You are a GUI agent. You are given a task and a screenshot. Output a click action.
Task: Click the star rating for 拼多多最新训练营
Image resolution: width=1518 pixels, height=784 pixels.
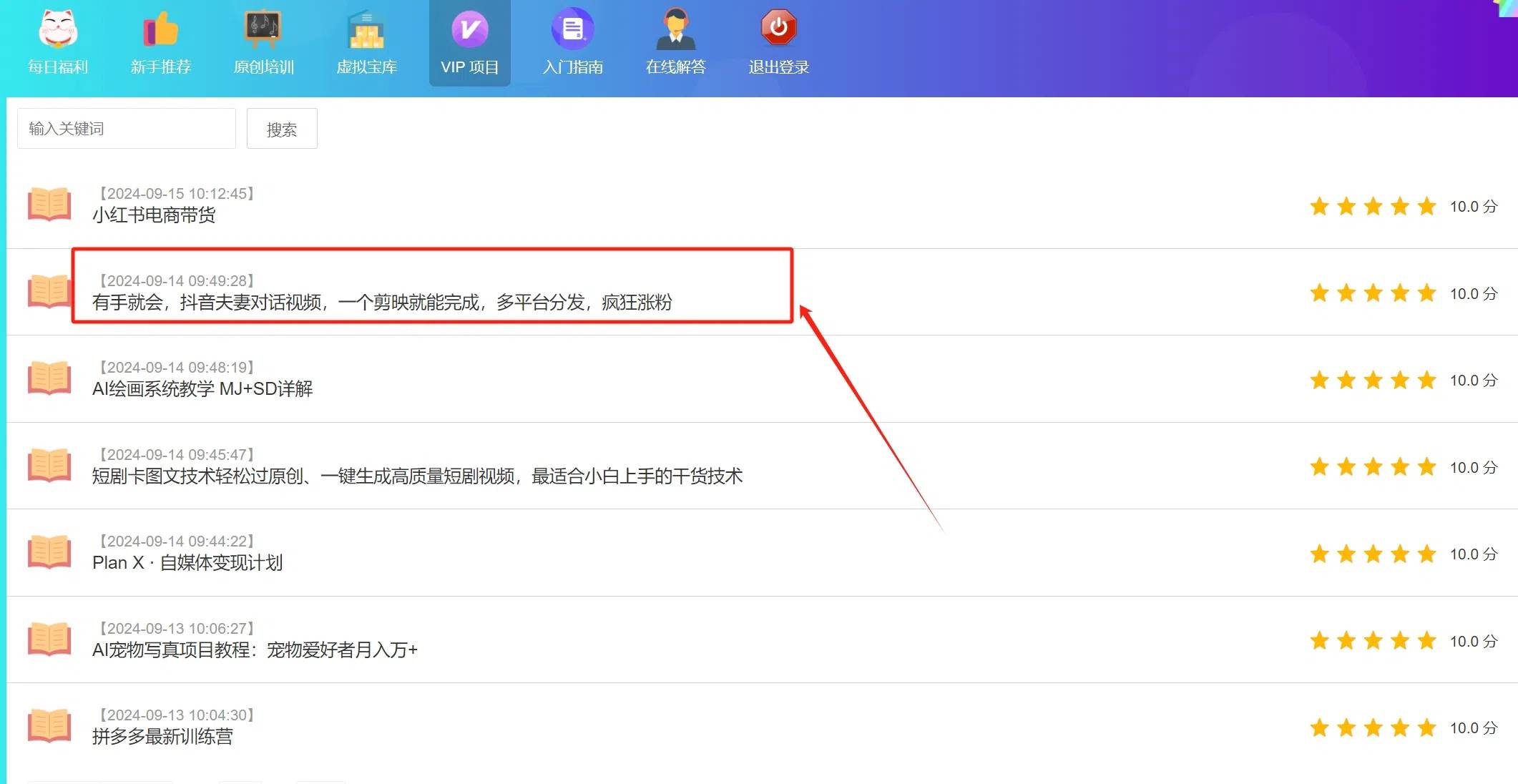coord(1373,728)
